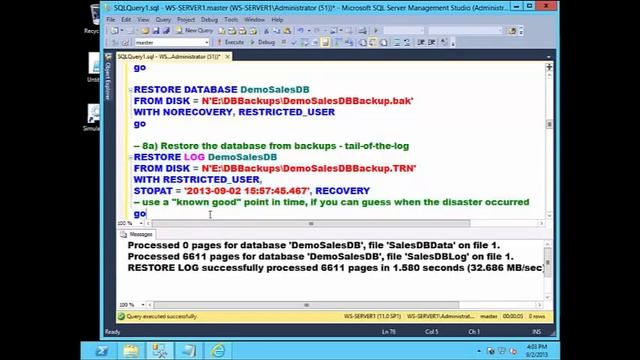
Task: Click the Undo arrow icon
Action: pyautogui.click(x=300, y=31)
